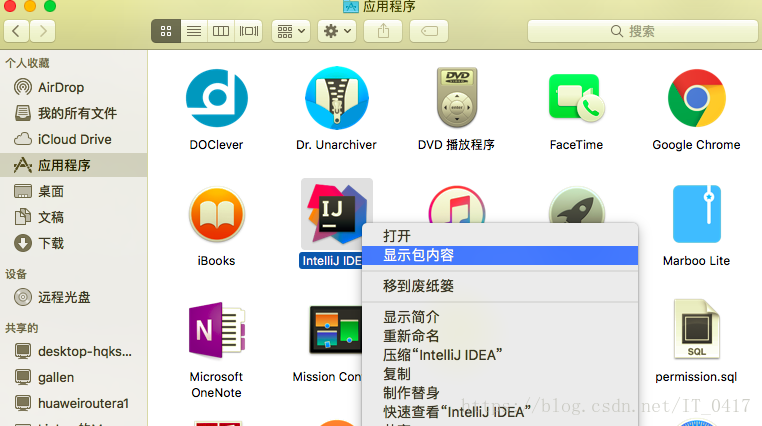Choose 移到废纸篓 in the context menu

point(500,286)
